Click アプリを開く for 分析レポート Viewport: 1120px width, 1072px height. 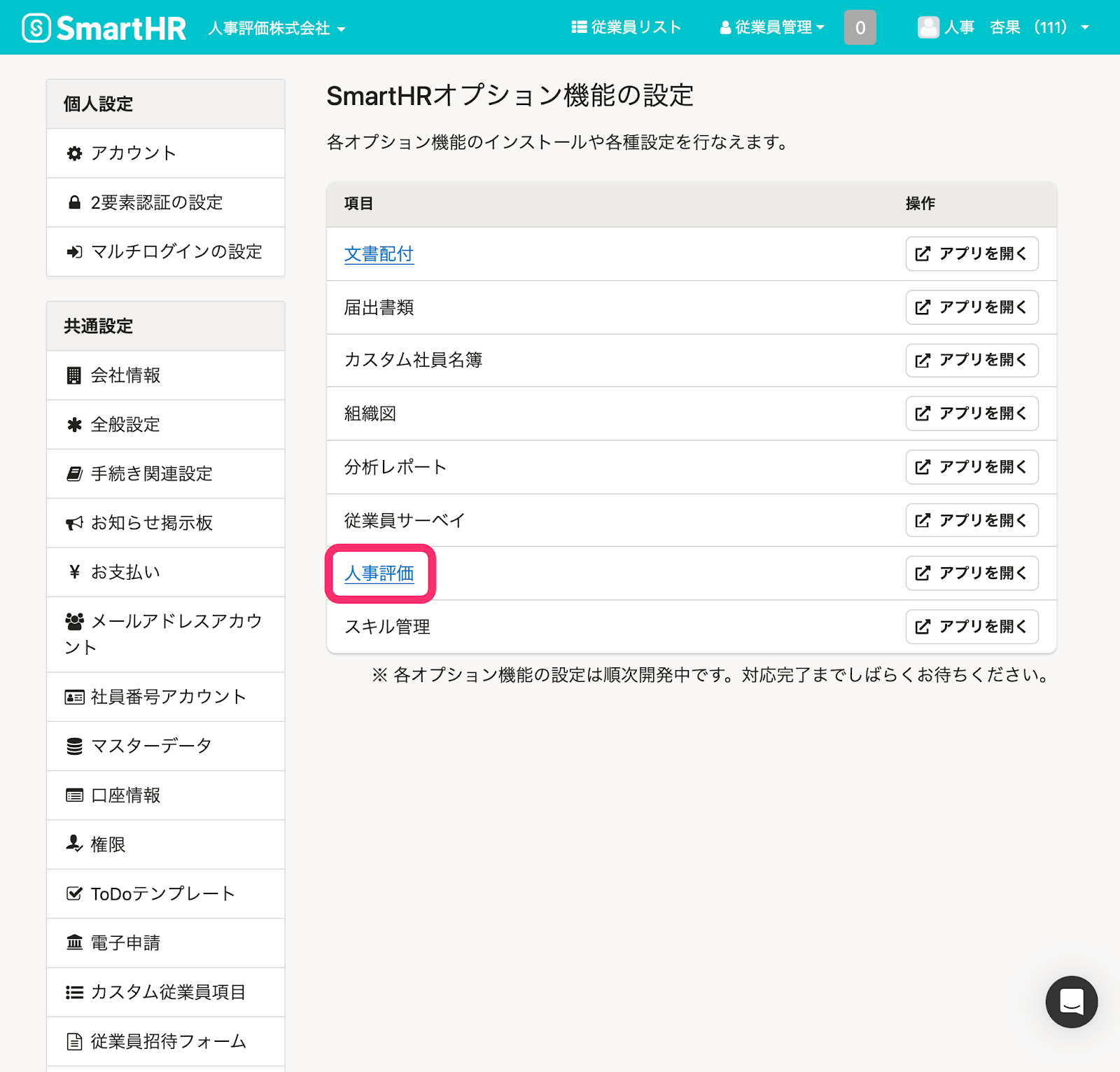pyautogui.click(x=972, y=466)
